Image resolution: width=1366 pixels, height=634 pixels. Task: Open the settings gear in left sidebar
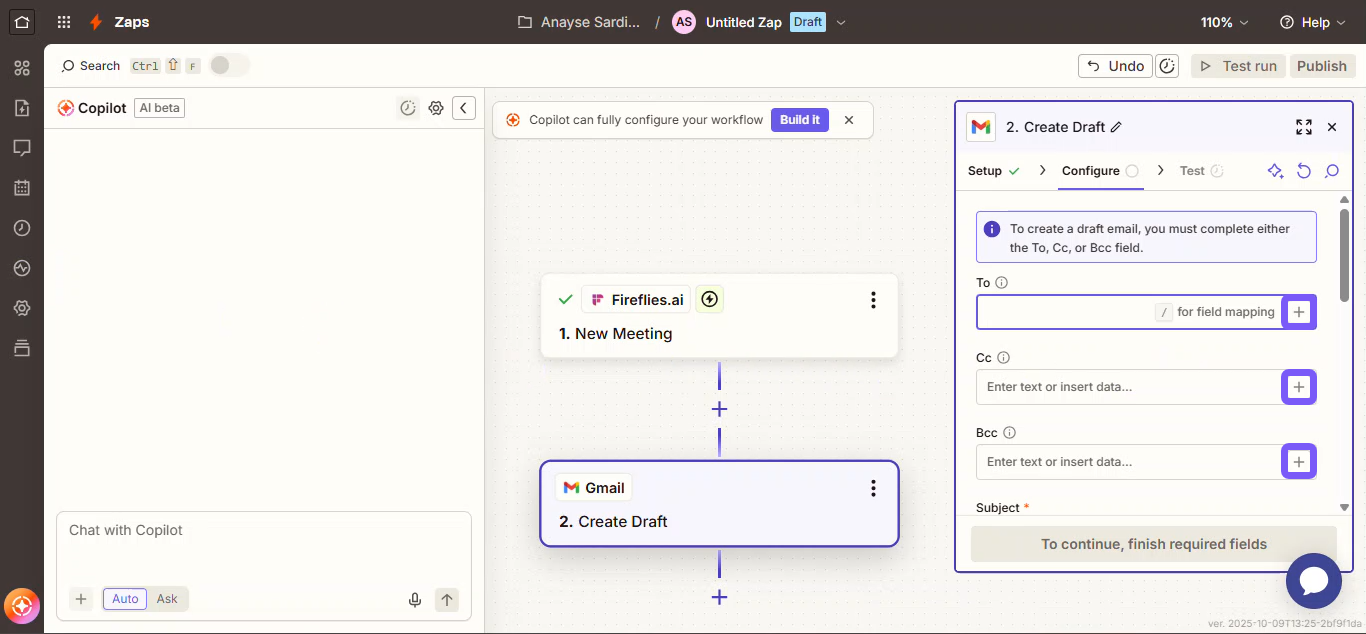(22, 308)
